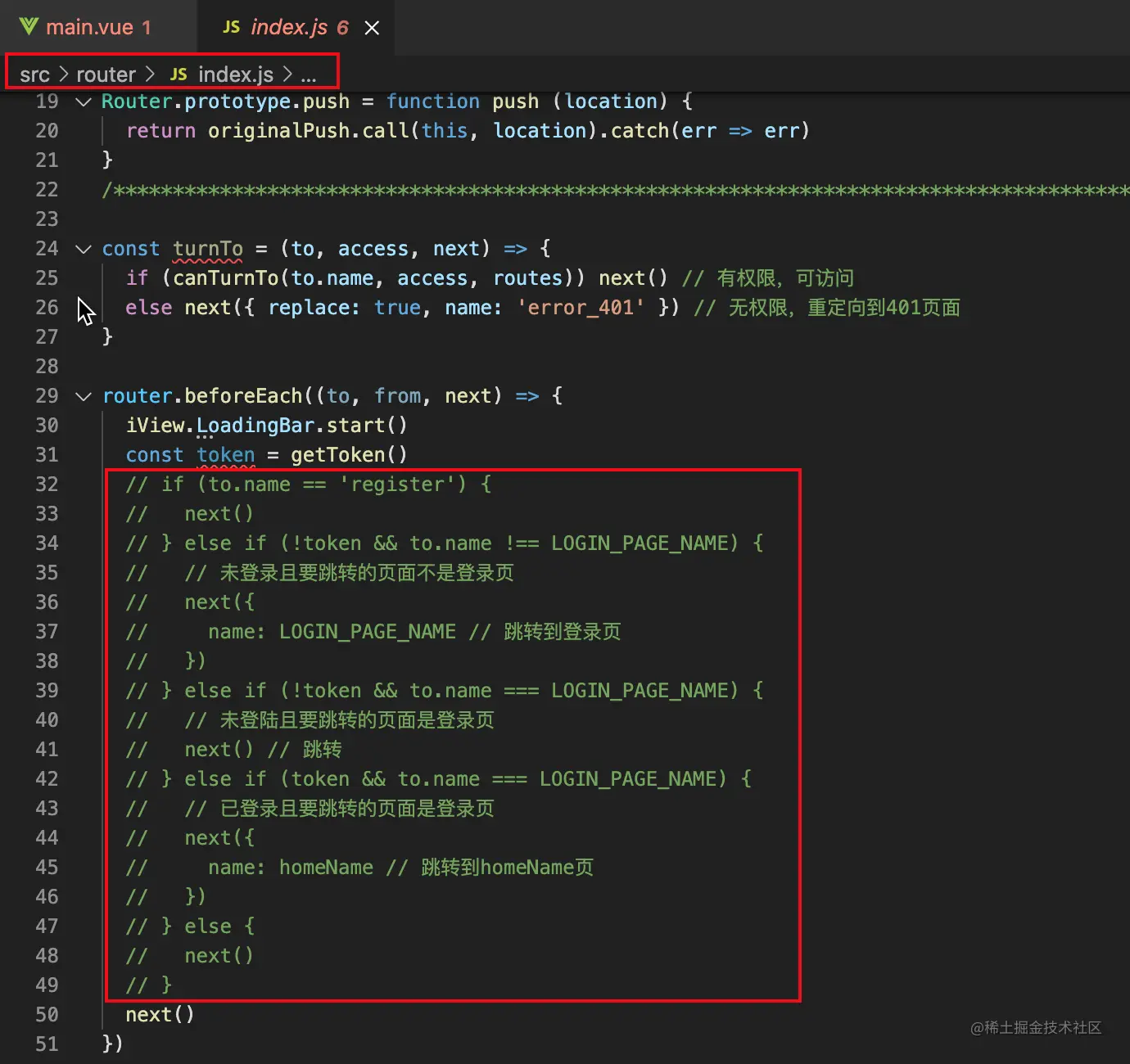Click the comment '未登录且要跳转的页面不是登录页' on line 35

tap(367, 573)
